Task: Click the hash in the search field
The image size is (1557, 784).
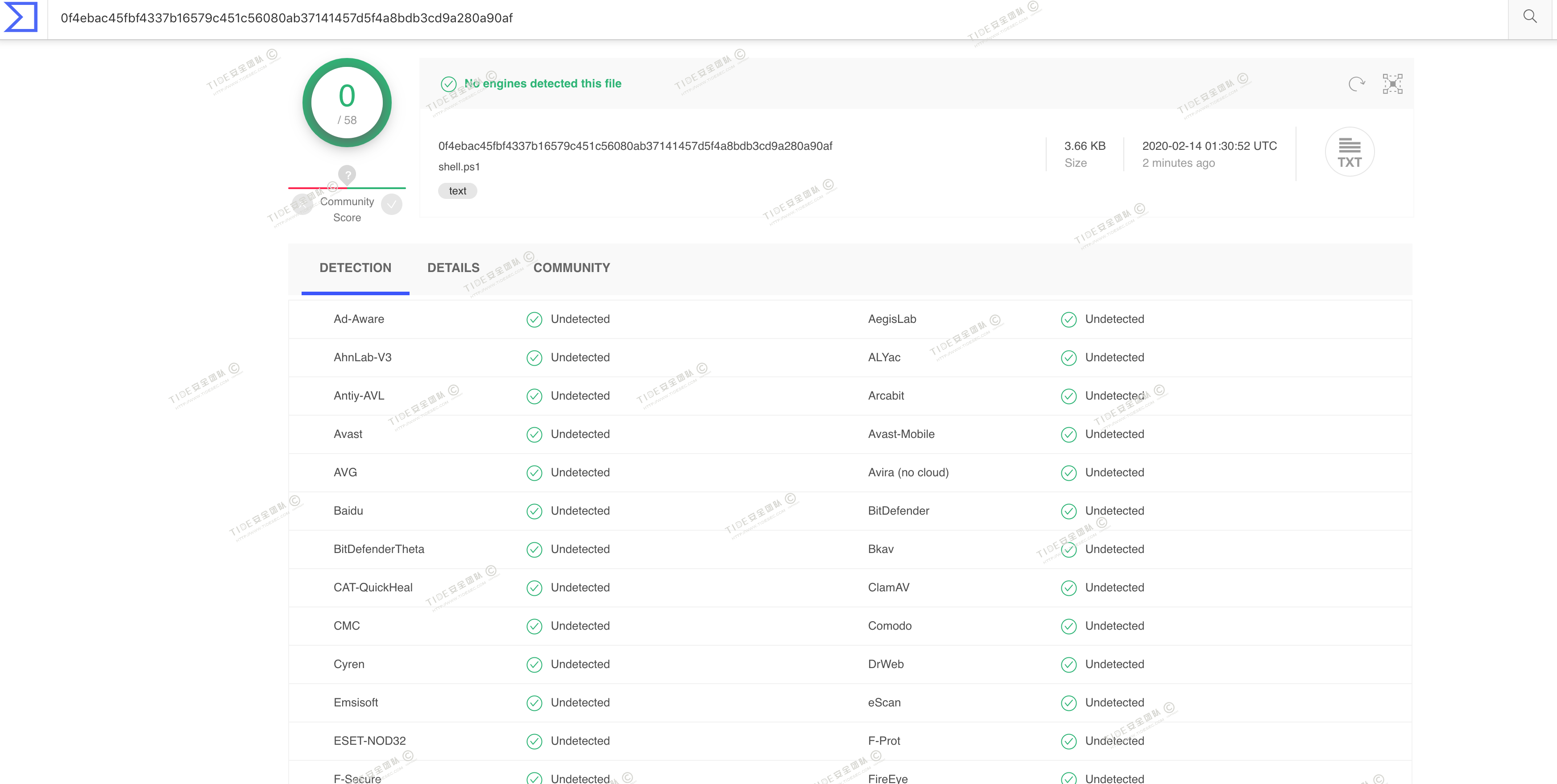Action: 286,18
